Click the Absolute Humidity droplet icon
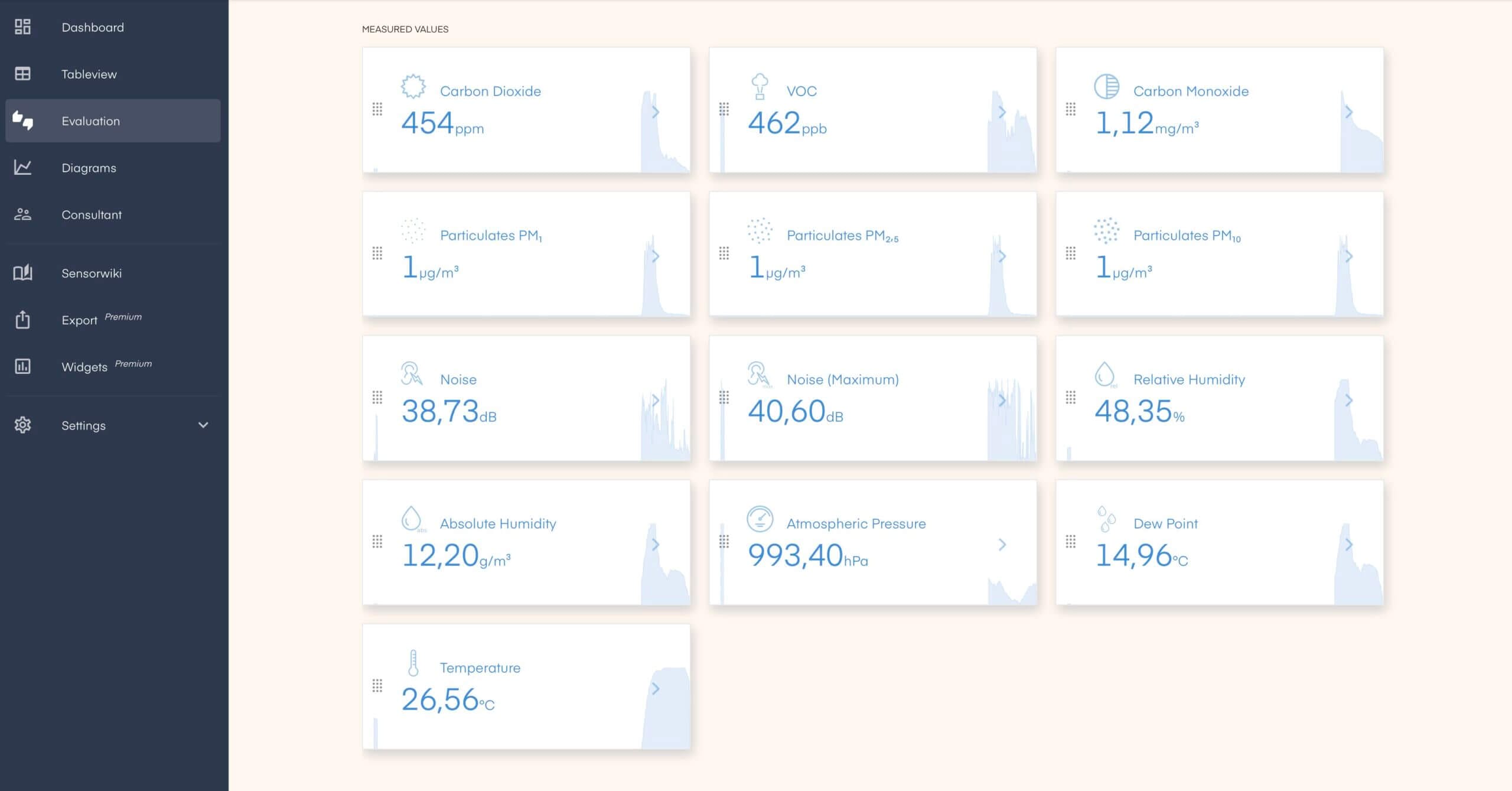 coord(413,519)
